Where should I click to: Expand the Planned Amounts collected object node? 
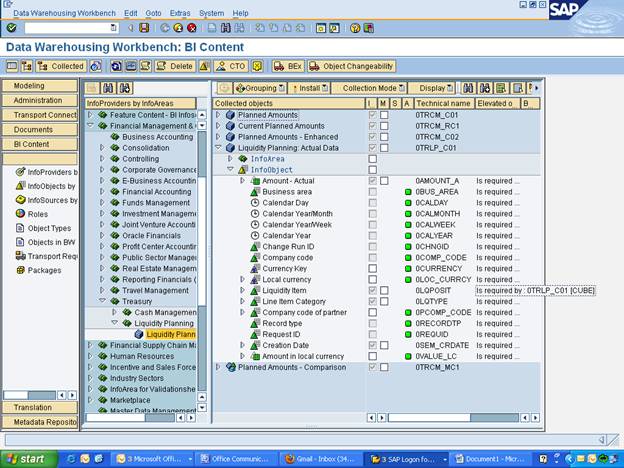(x=218, y=115)
